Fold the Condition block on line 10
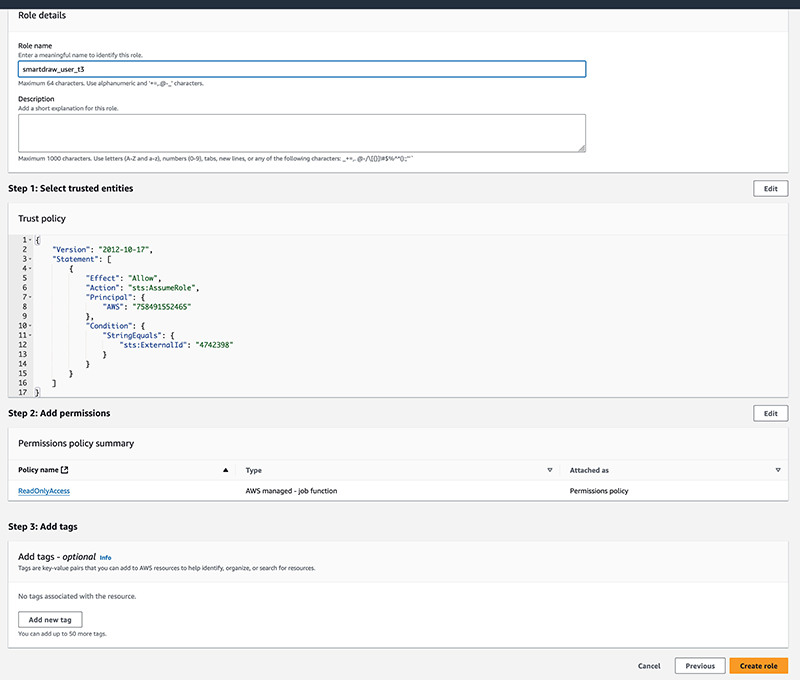800x680 pixels. tap(31, 325)
